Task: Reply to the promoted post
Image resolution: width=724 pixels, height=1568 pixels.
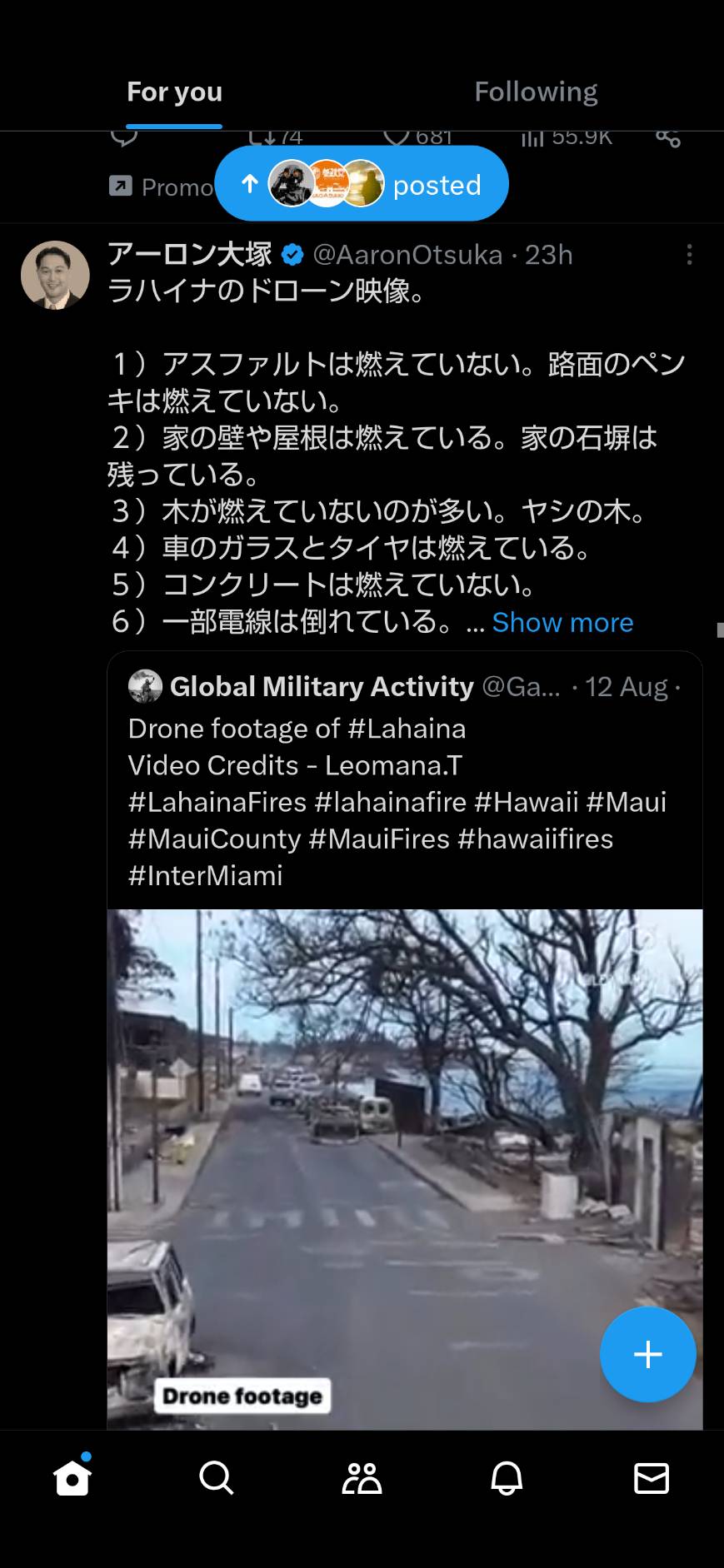Action: tap(124, 137)
